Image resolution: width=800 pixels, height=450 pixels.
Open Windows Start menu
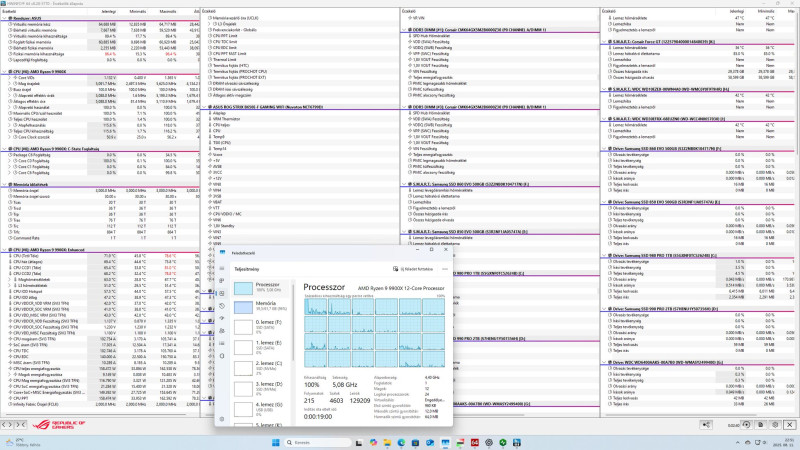click(x=276, y=442)
